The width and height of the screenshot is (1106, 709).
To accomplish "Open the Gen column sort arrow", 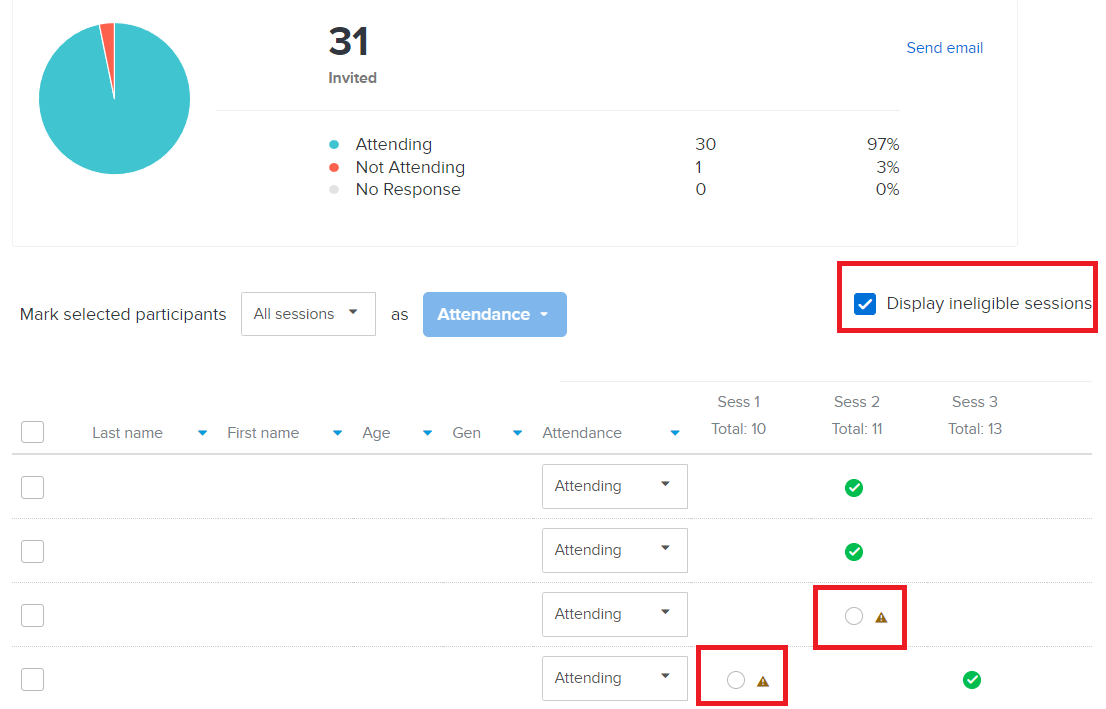I will pyautogui.click(x=517, y=433).
